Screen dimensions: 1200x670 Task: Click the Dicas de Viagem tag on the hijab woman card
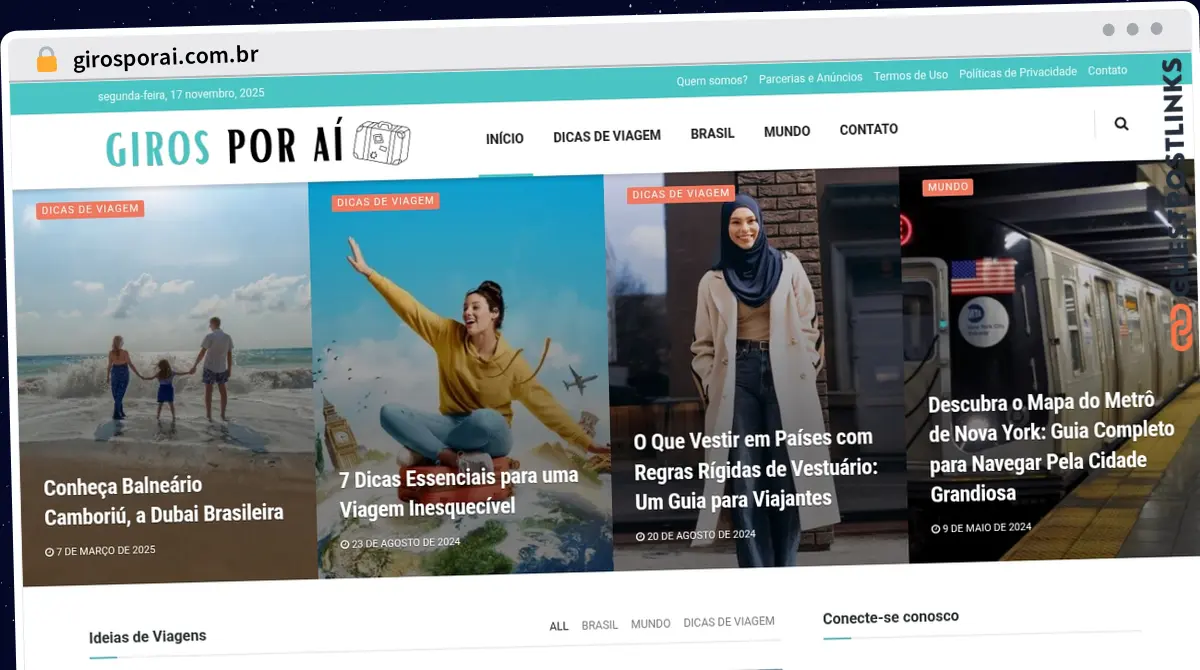tap(681, 194)
